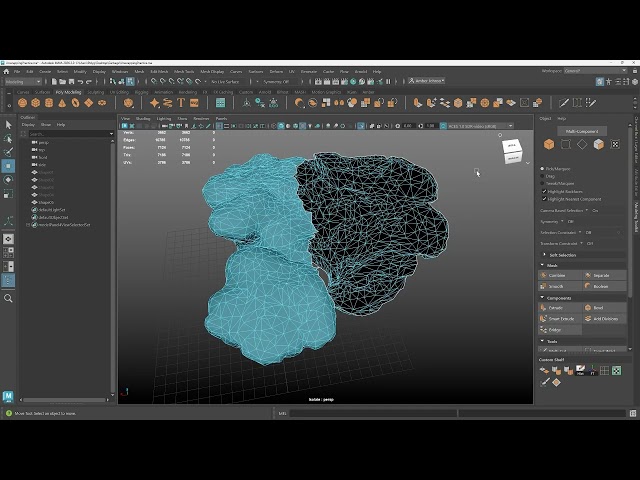
Task: Collapse the Mesh section
Action: coord(542,265)
